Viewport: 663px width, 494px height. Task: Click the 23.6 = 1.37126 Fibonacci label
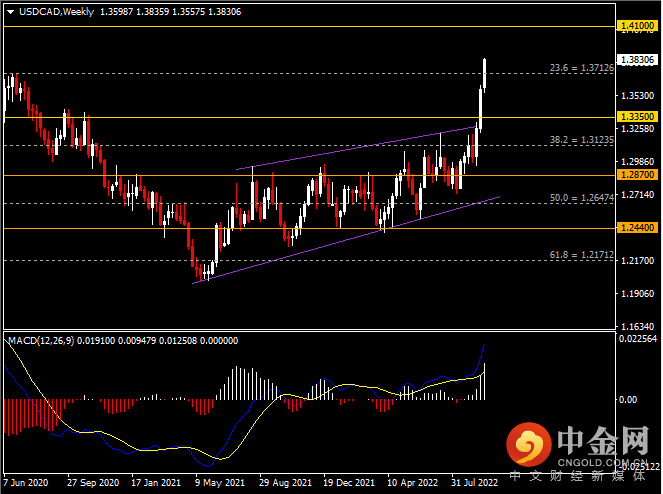tap(581, 68)
